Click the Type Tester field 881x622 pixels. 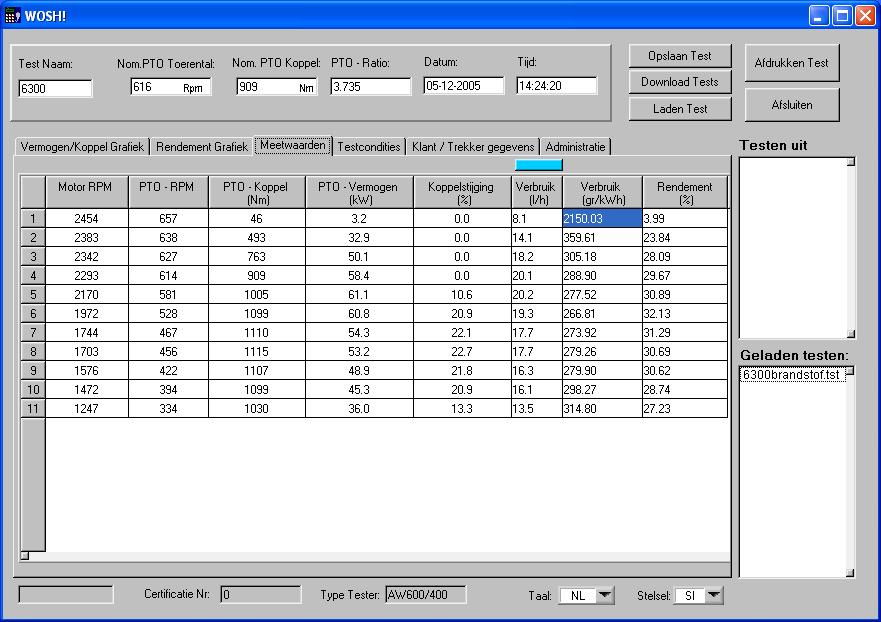pyautogui.click(x=426, y=594)
